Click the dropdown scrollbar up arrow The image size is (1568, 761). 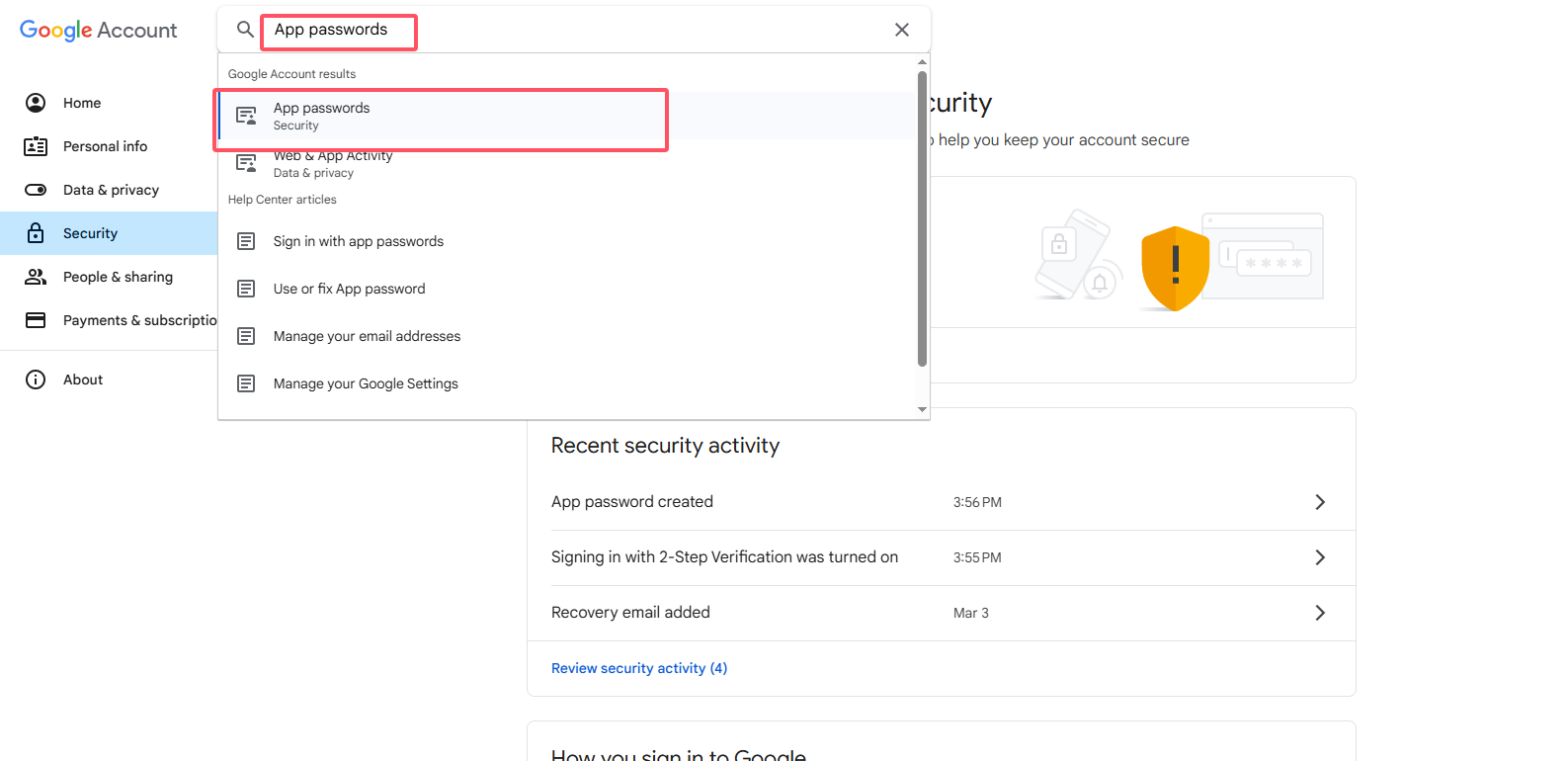tap(923, 62)
